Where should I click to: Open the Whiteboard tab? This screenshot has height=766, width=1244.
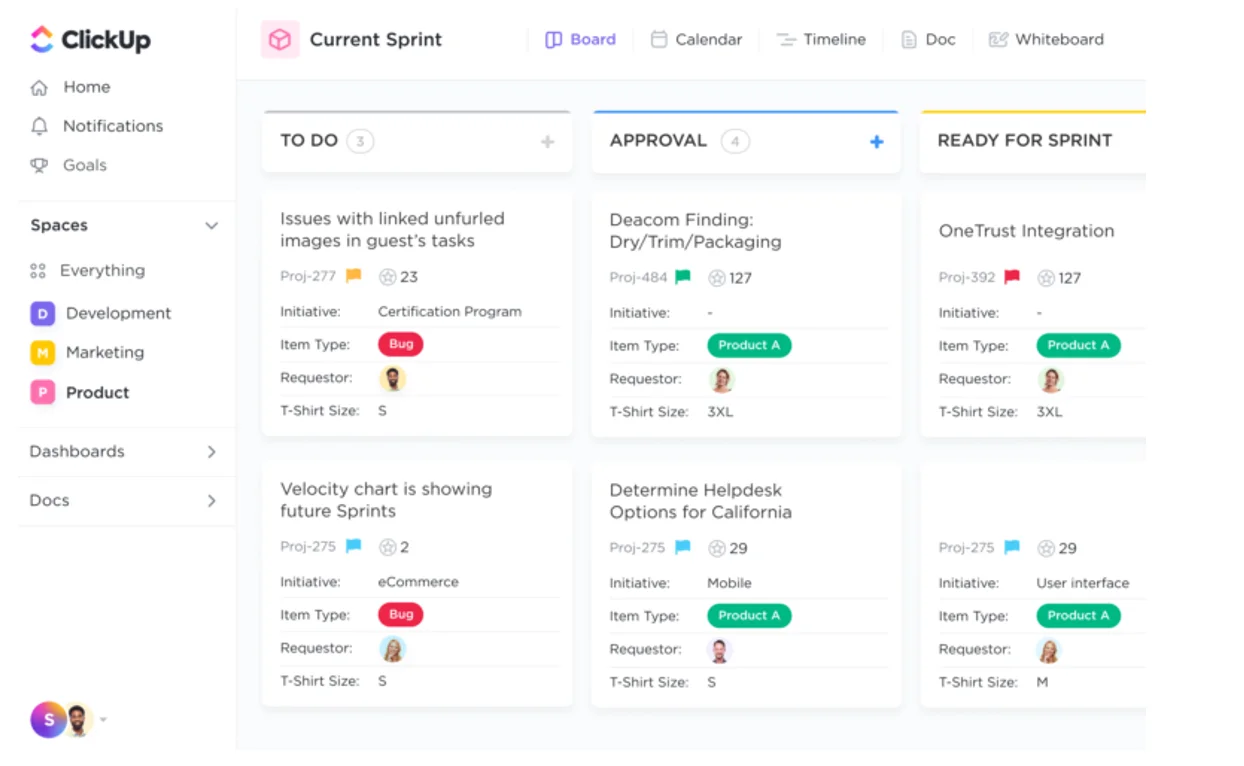[1046, 40]
